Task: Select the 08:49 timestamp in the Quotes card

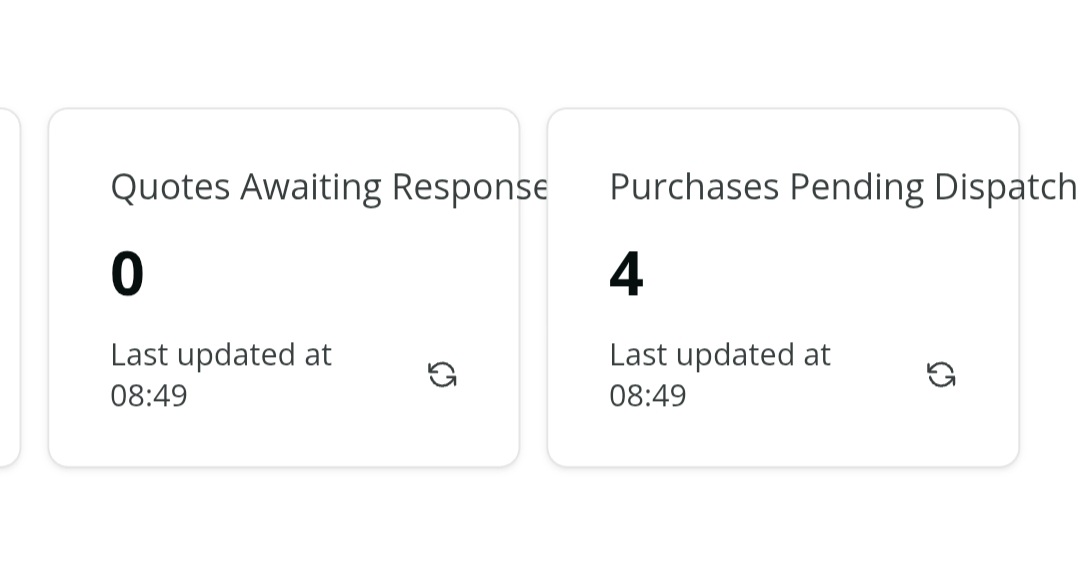Action: [149, 396]
